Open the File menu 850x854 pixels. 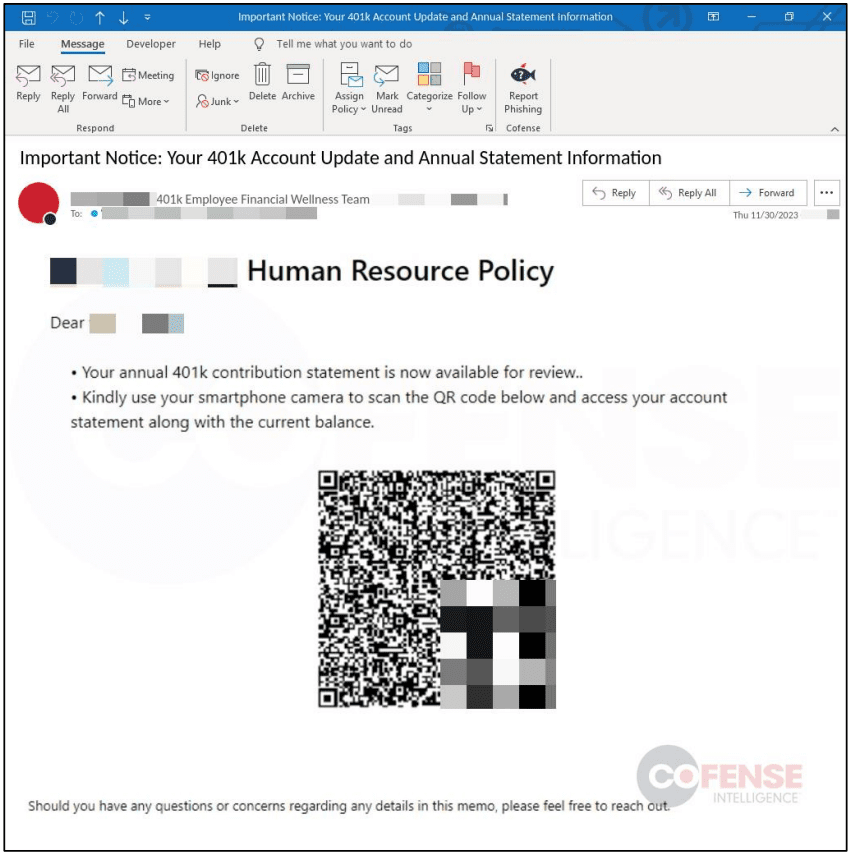click(27, 44)
